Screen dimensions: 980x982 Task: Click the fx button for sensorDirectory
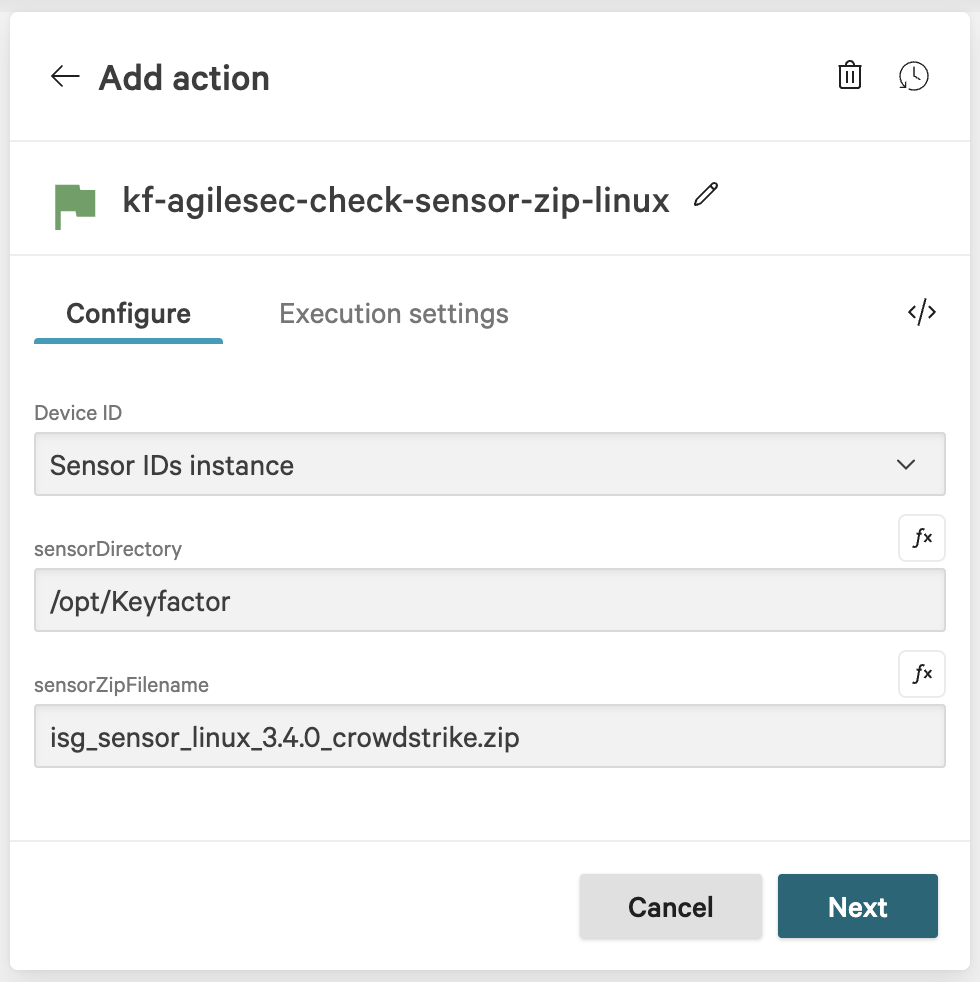coord(921,538)
